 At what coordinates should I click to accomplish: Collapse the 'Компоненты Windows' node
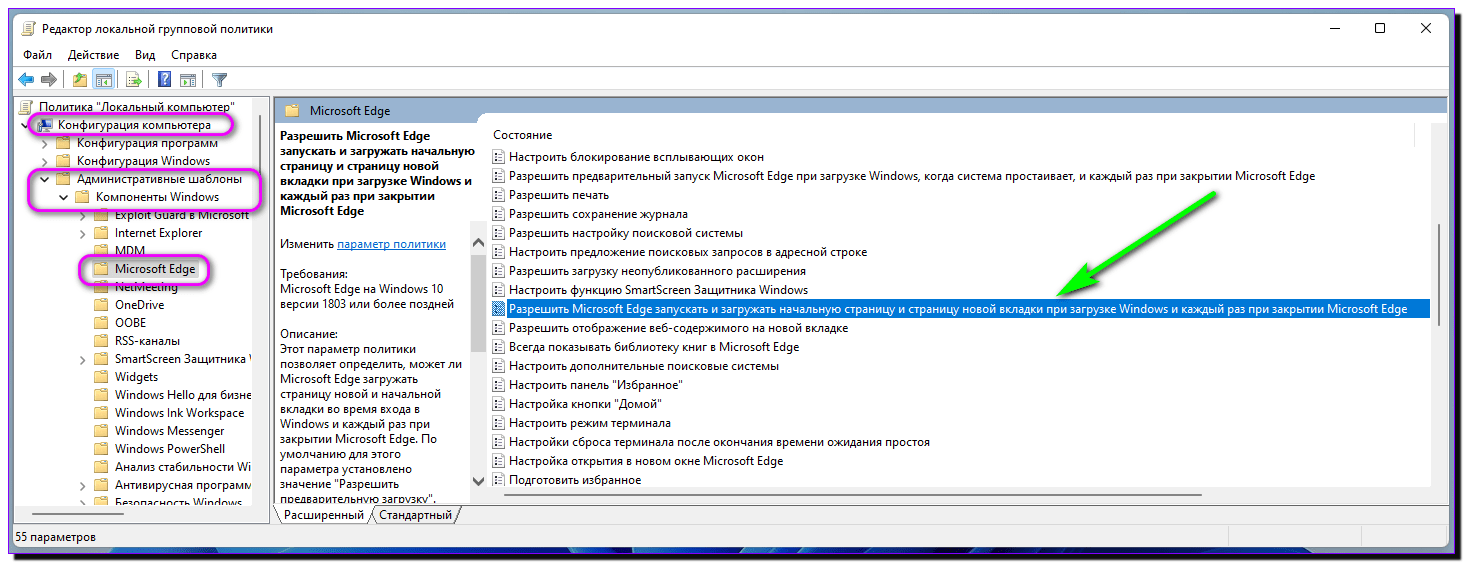(63, 198)
